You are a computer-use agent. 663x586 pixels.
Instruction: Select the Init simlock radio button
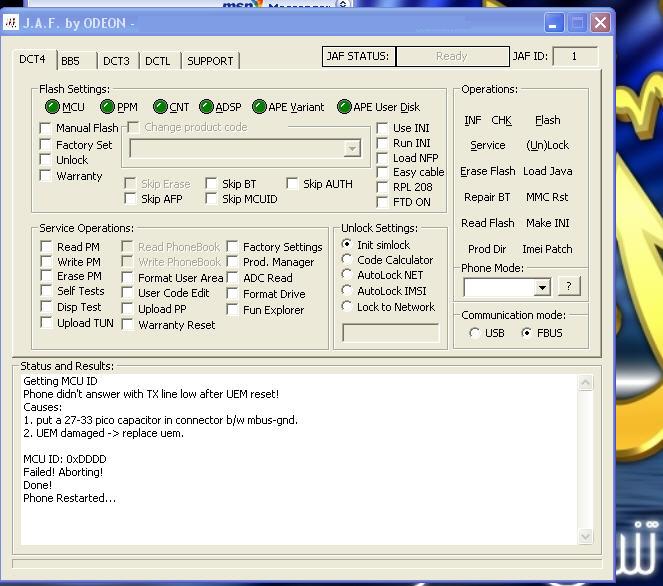347,244
